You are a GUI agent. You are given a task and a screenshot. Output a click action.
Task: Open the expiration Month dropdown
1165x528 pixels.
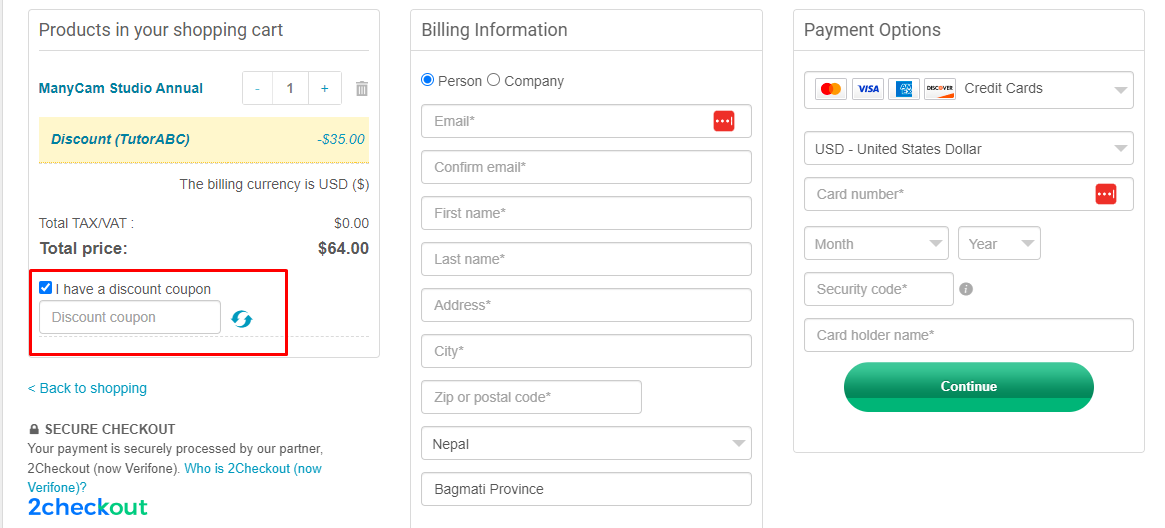(x=876, y=244)
